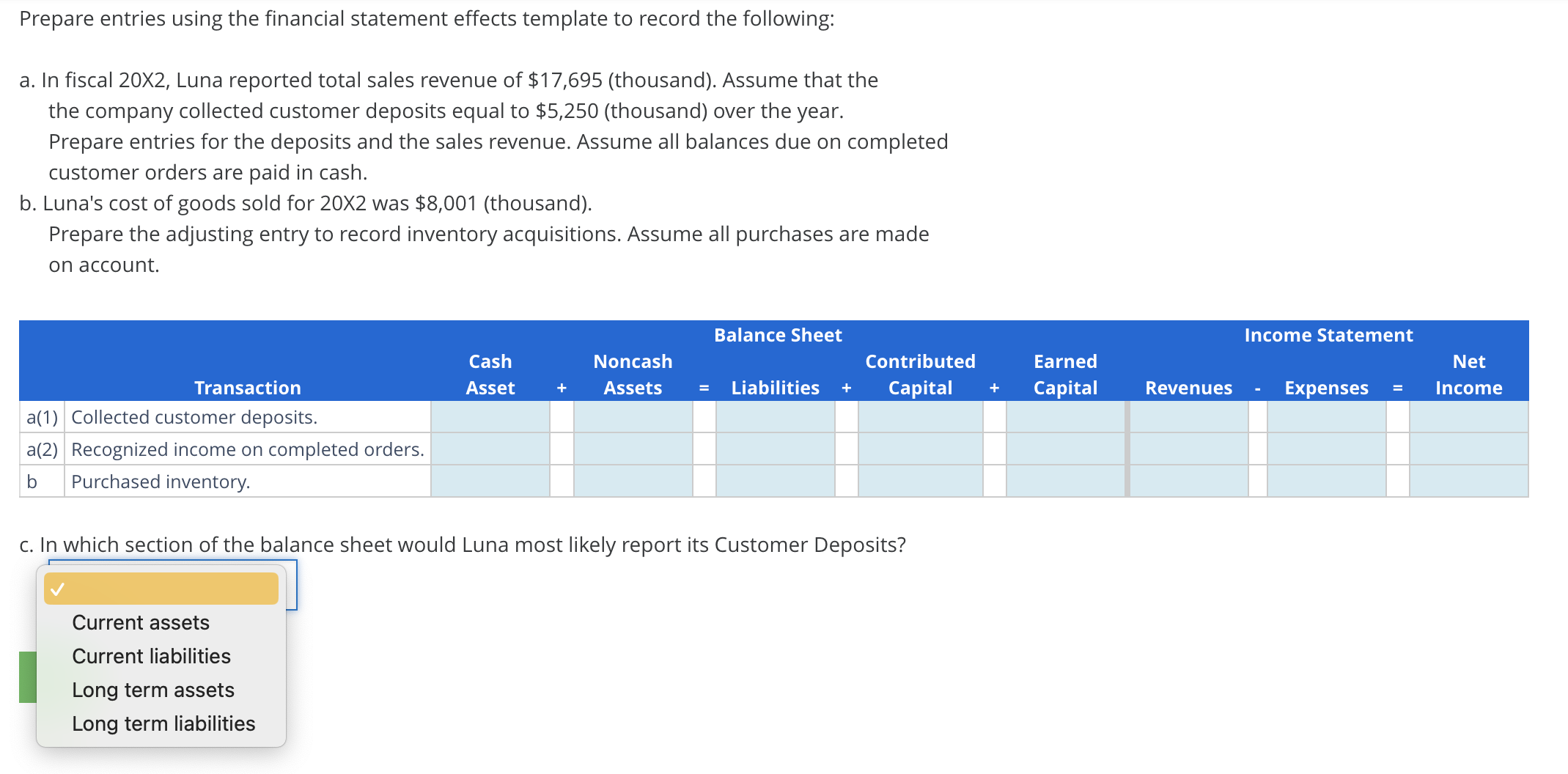Choose "Current assets" in the dropdown list
The height and width of the screenshot is (774, 1568).
click(140, 622)
